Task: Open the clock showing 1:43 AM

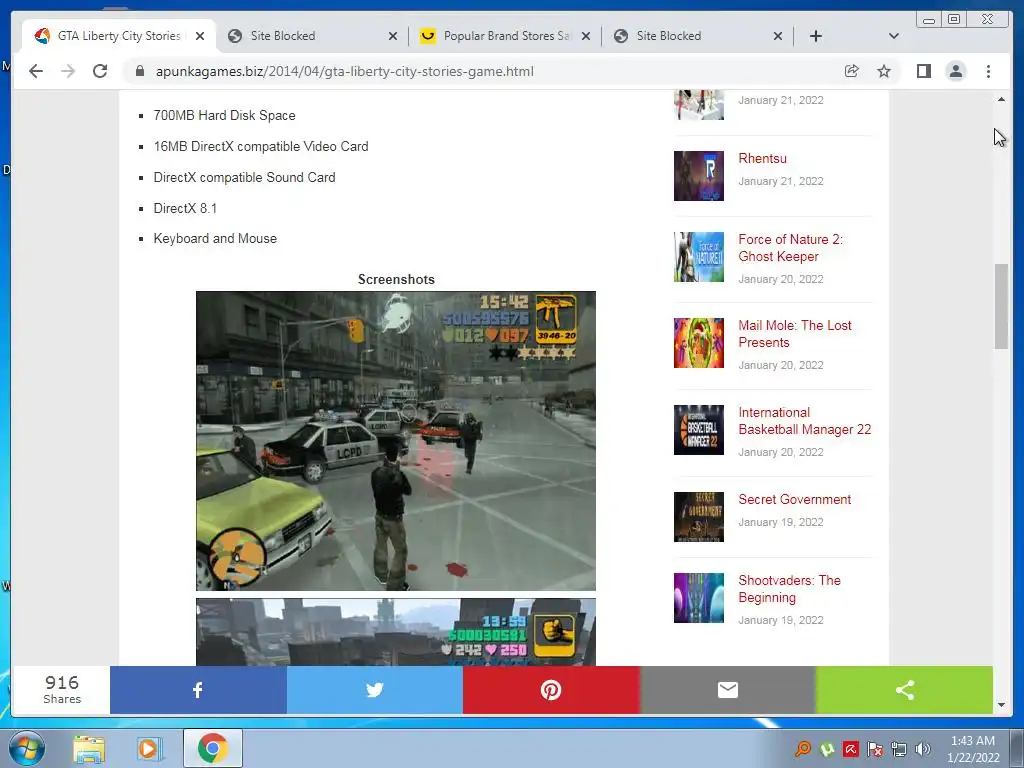Action: 973,749
